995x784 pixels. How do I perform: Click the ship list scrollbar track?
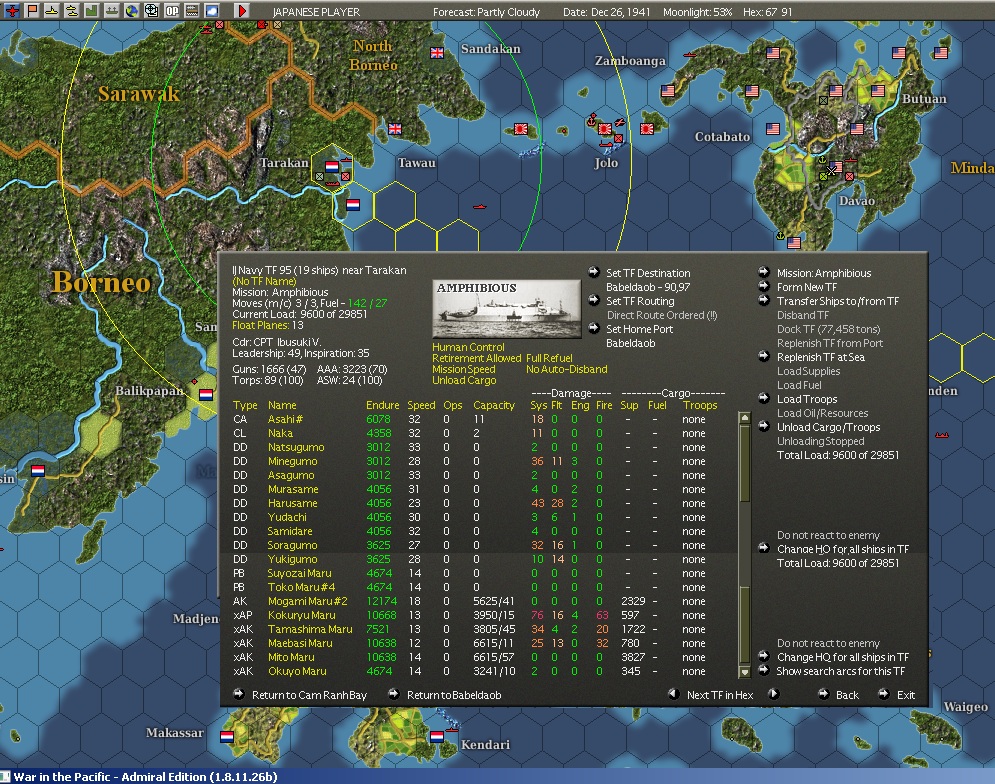pyautogui.click(x=744, y=545)
